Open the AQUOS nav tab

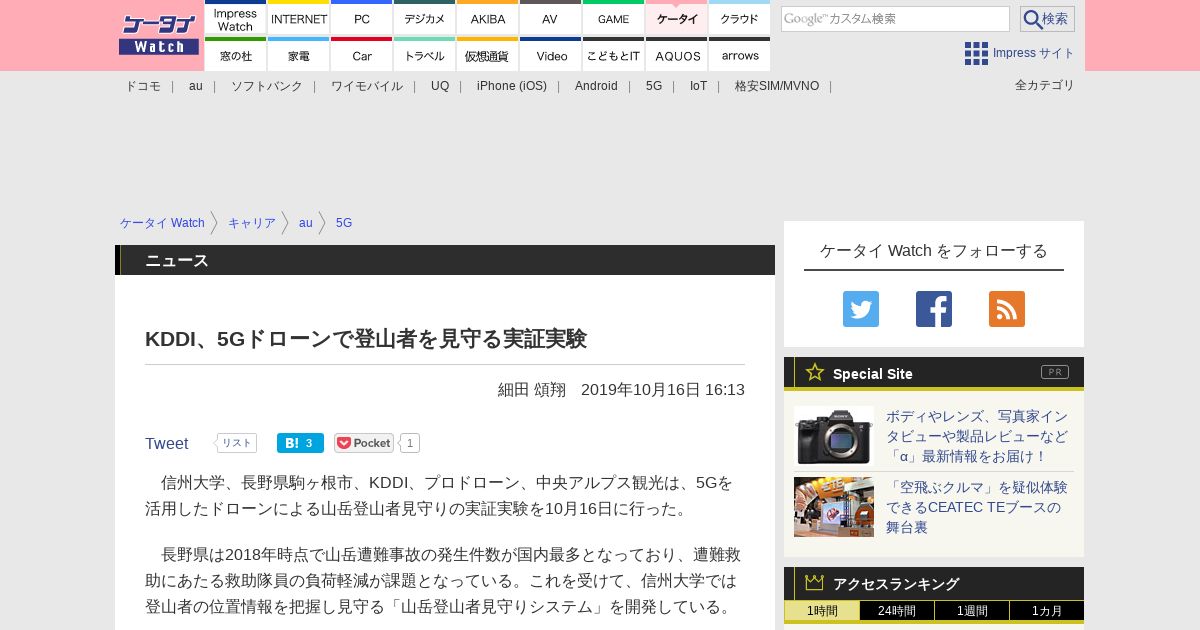pyautogui.click(x=677, y=55)
